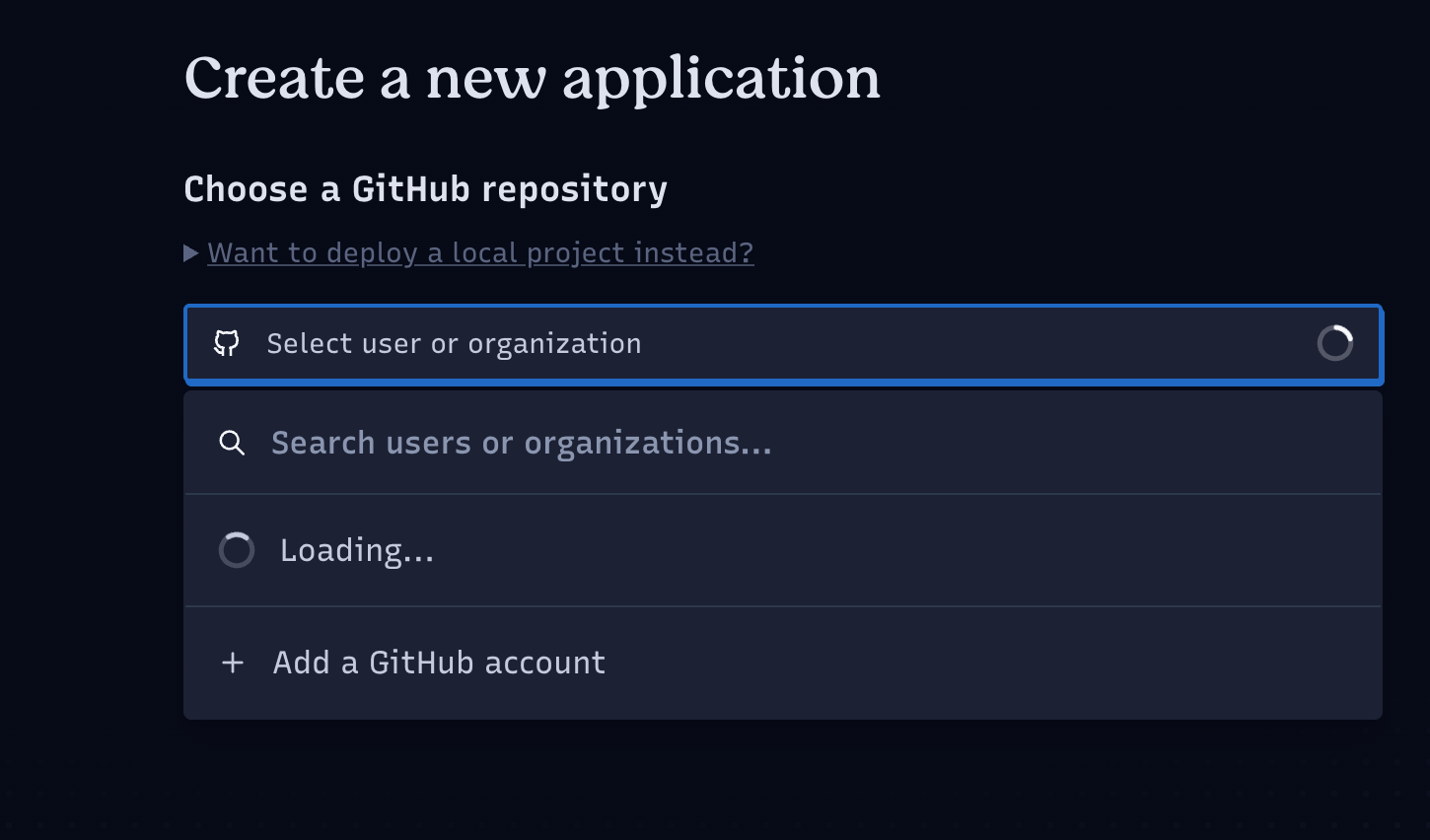Click the GitHub logo icon in selector
The image size is (1430, 840).
tap(227, 343)
